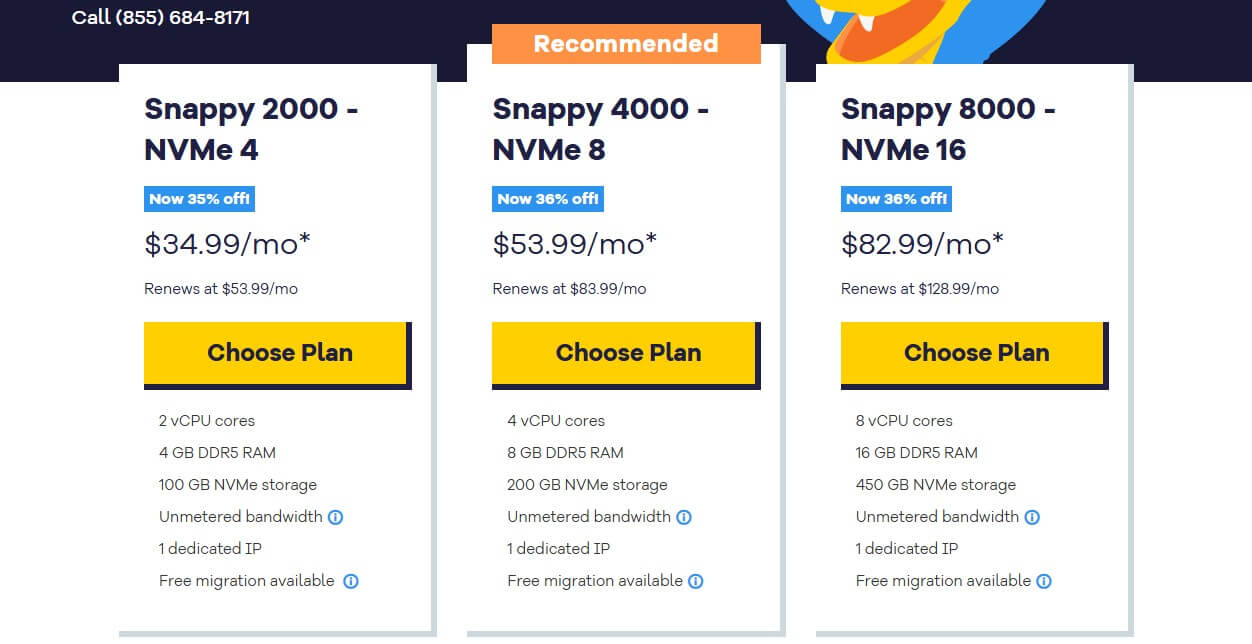Click the $53.99/mo price text
The height and width of the screenshot is (644, 1252).
[x=574, y=242]
